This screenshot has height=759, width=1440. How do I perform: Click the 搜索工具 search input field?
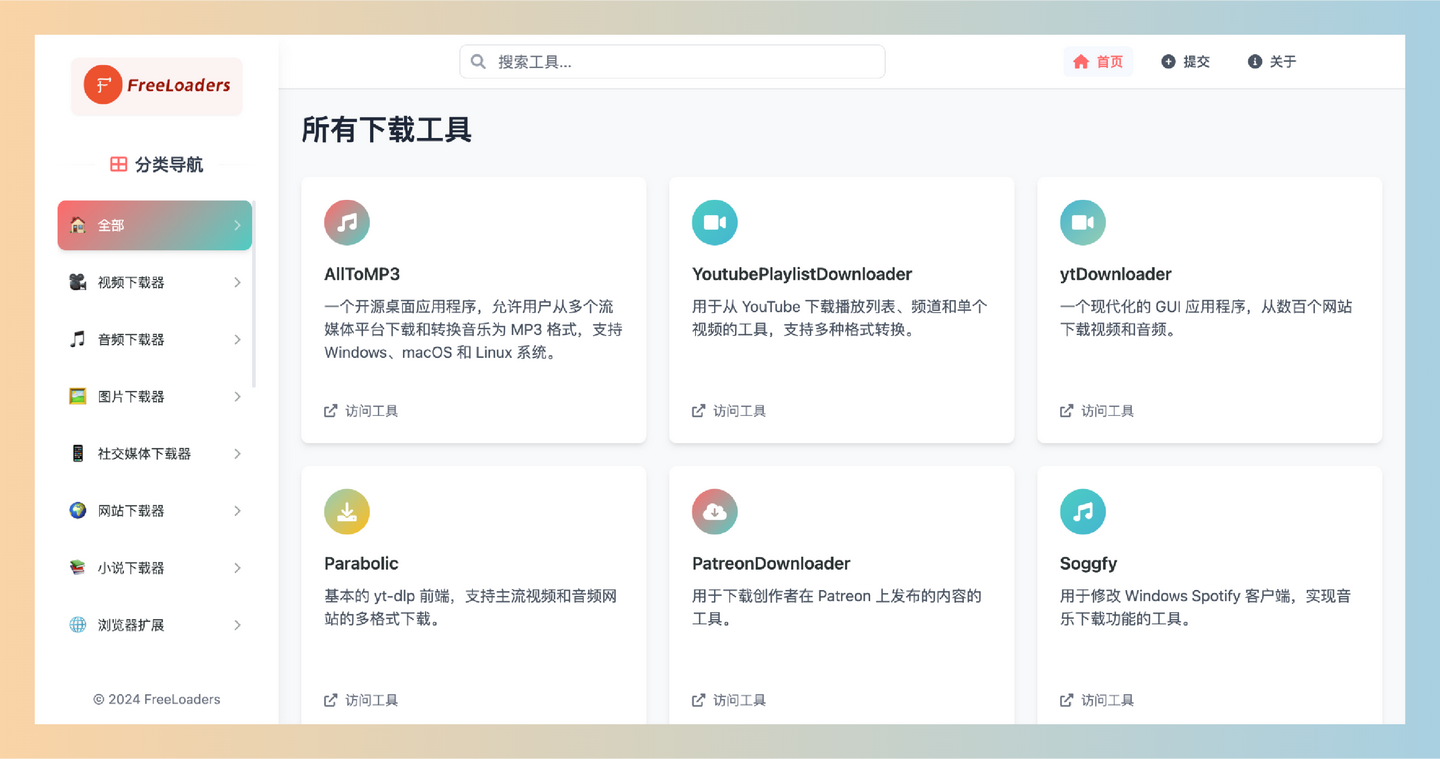click(671, 61)
